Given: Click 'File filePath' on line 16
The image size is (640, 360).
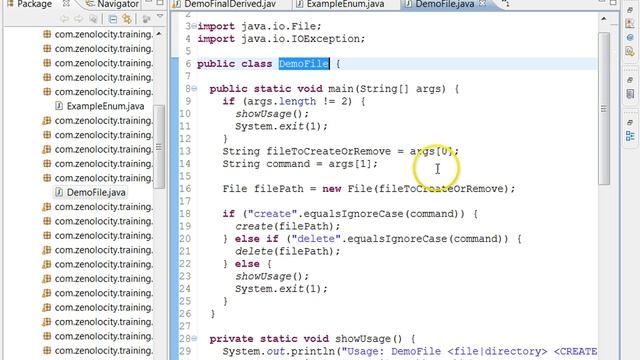Looking at the screenshot, I should (x=263, y=189).
